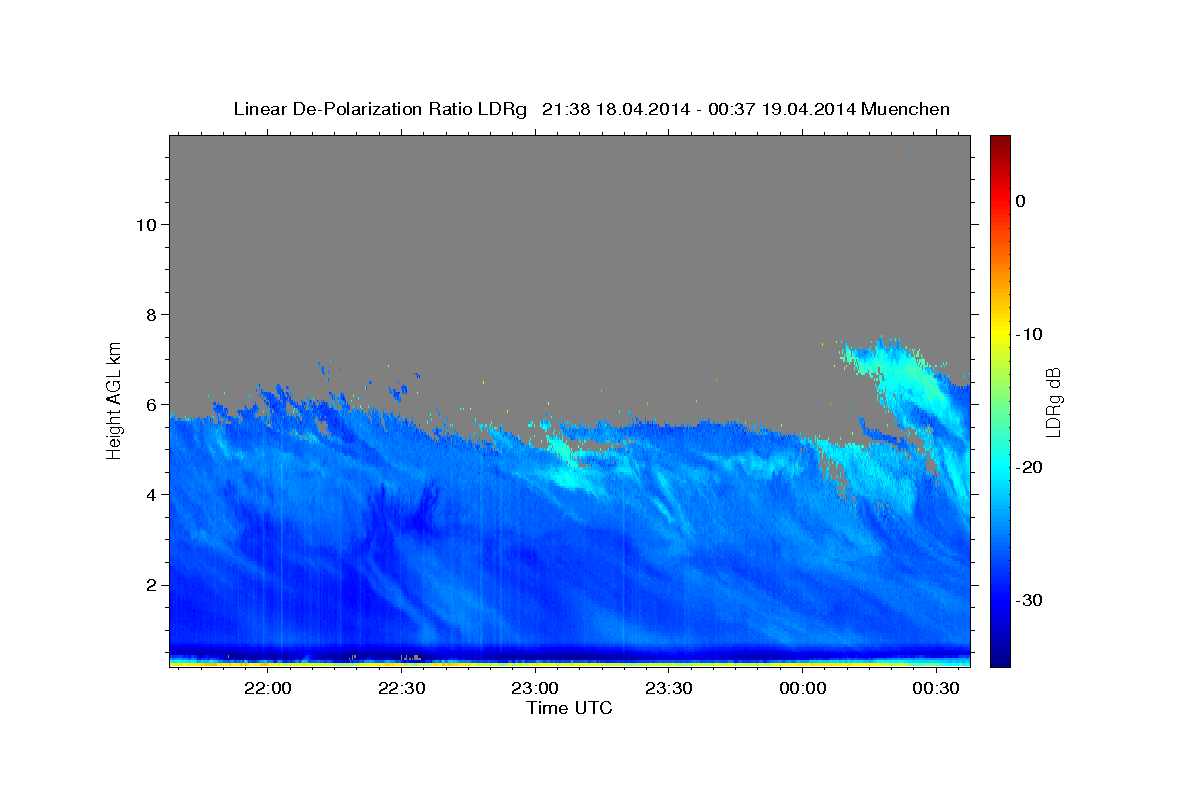Click the "00:37 19.04.2014" end date text

781,109
